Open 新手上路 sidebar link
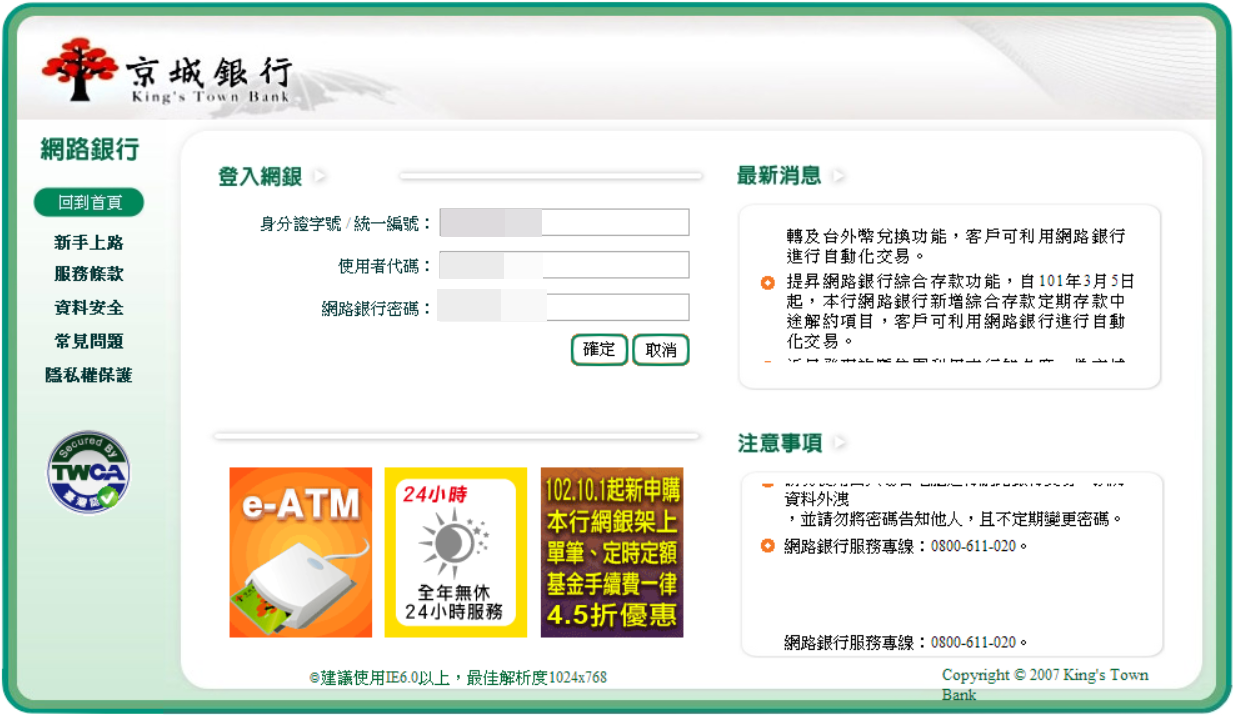The width and height of the screenshot is (1233, 715). coord(89,243)
